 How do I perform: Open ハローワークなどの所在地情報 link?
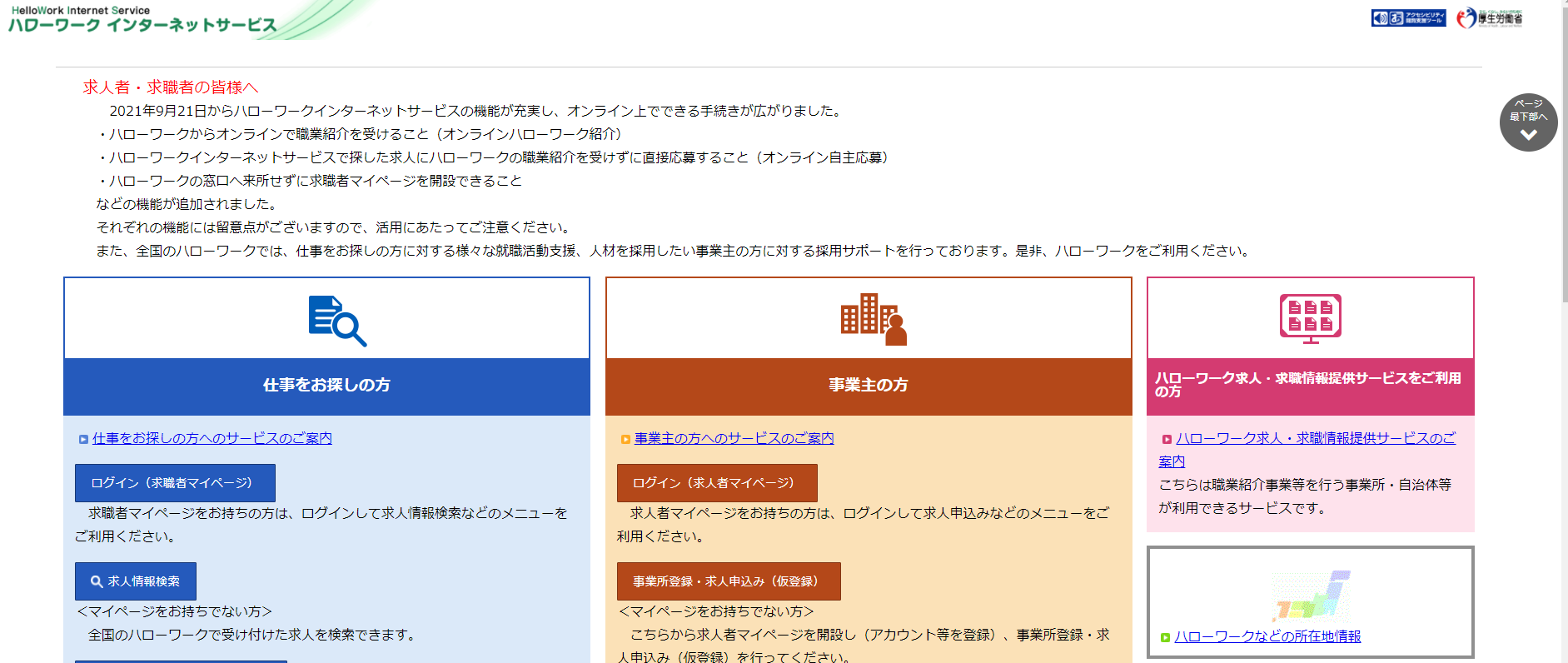1267,636
